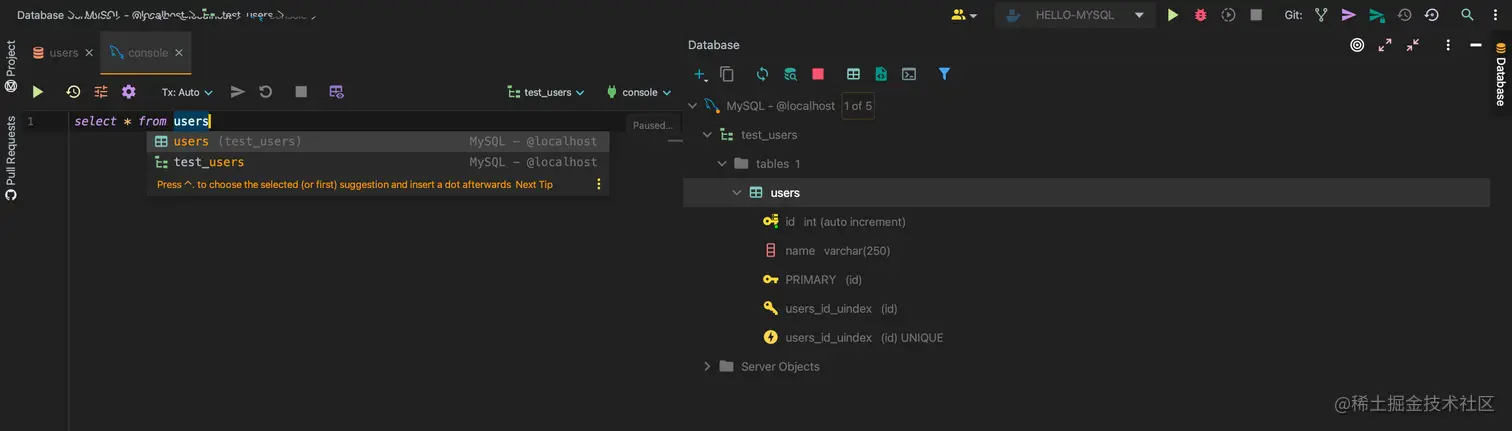Collapse the users table node
The image size is (1512, 431).
click(737, 193)
